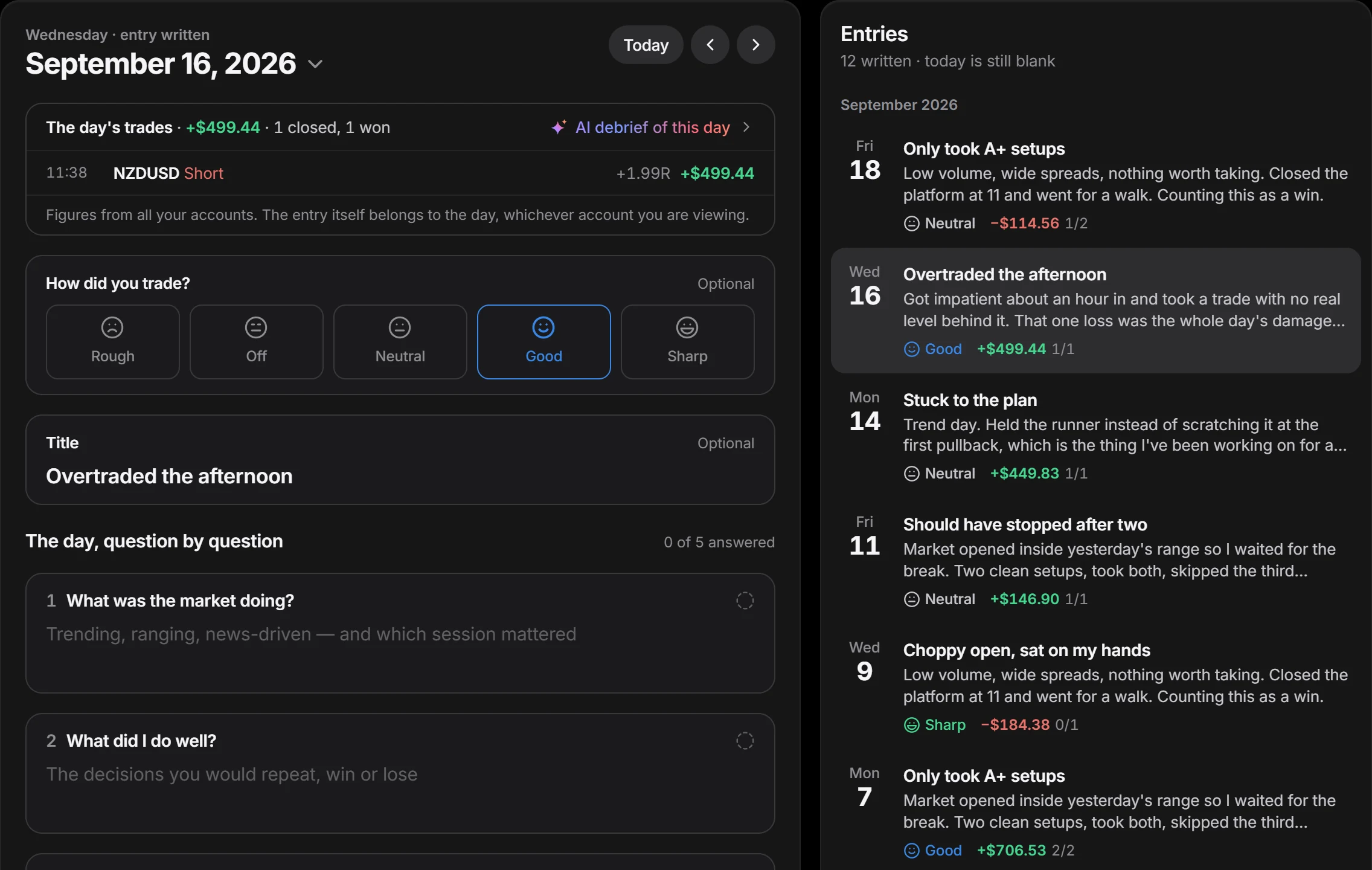This screenshot has width=1372, height=870.
Task: Click the +$499.44 day total in trades header
Action: point(223,127)
